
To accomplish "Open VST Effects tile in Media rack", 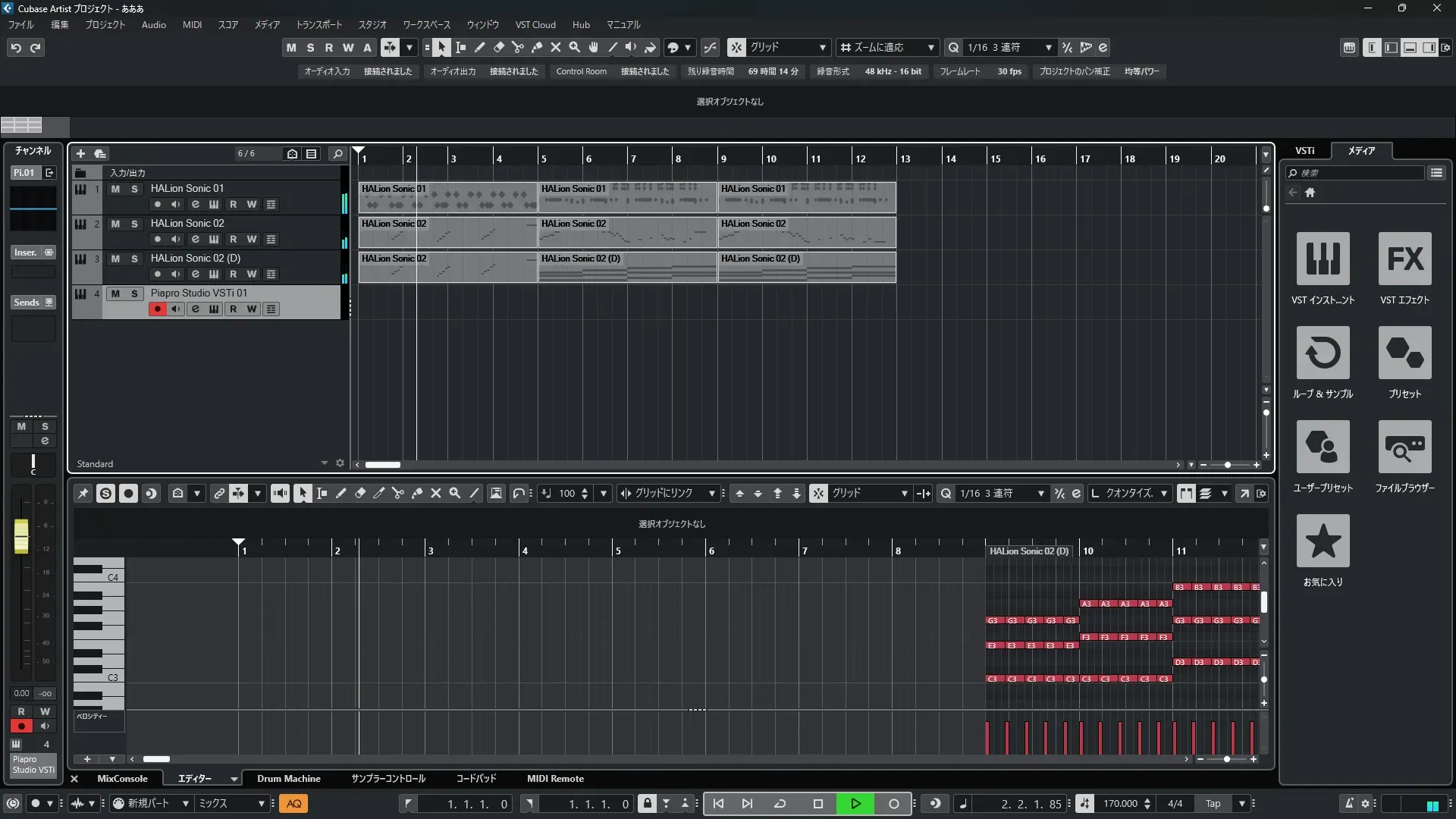I will click(1404, 259).
